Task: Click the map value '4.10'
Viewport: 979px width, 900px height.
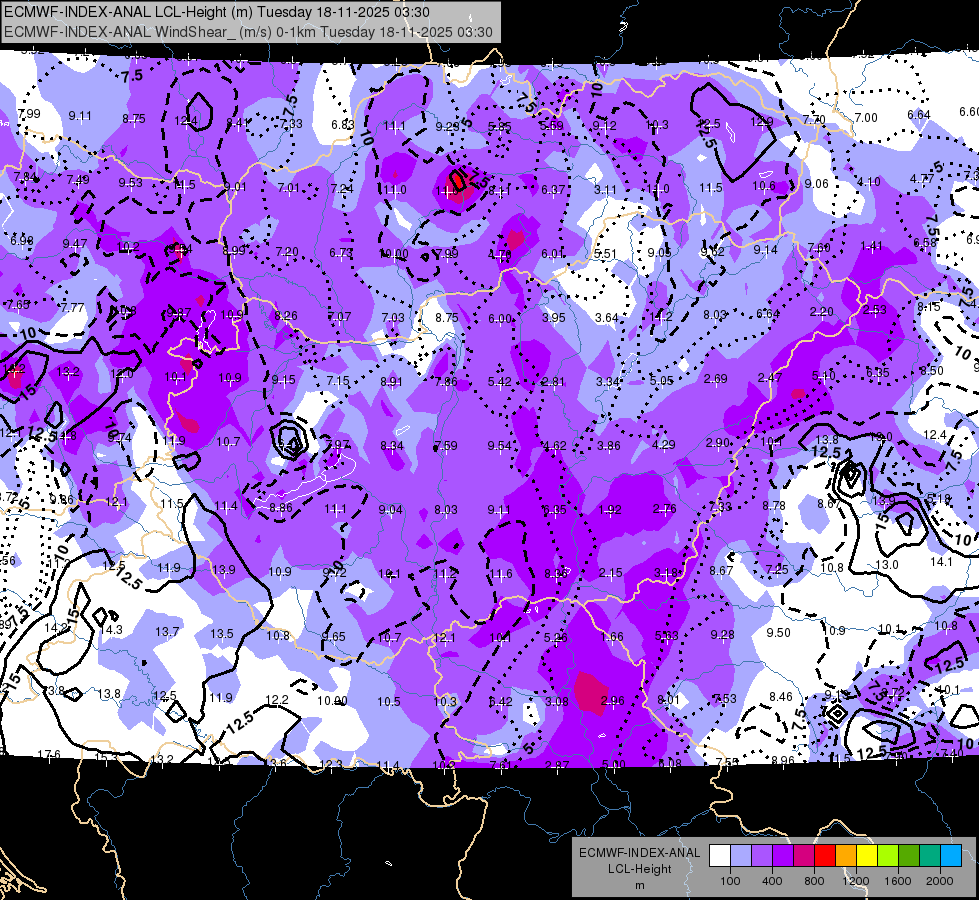Action: (868, 182)
